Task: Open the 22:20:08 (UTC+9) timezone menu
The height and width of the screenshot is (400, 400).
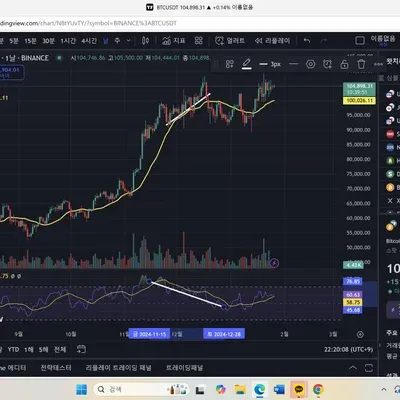Action: point(348,349)
